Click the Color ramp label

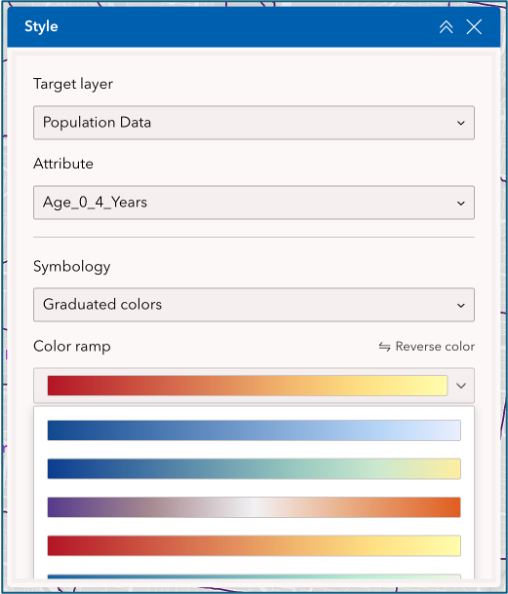tap(72, 347)
